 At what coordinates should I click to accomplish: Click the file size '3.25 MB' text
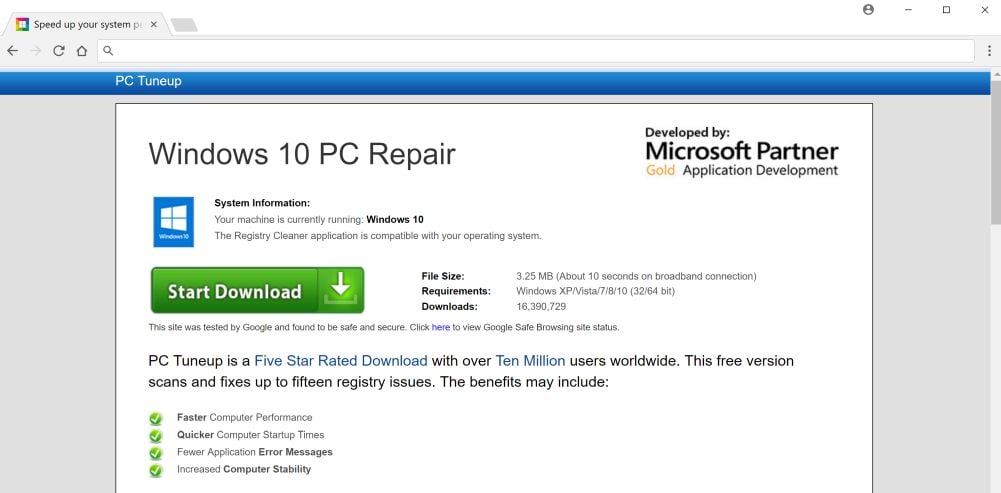click(x=534, y=277)
